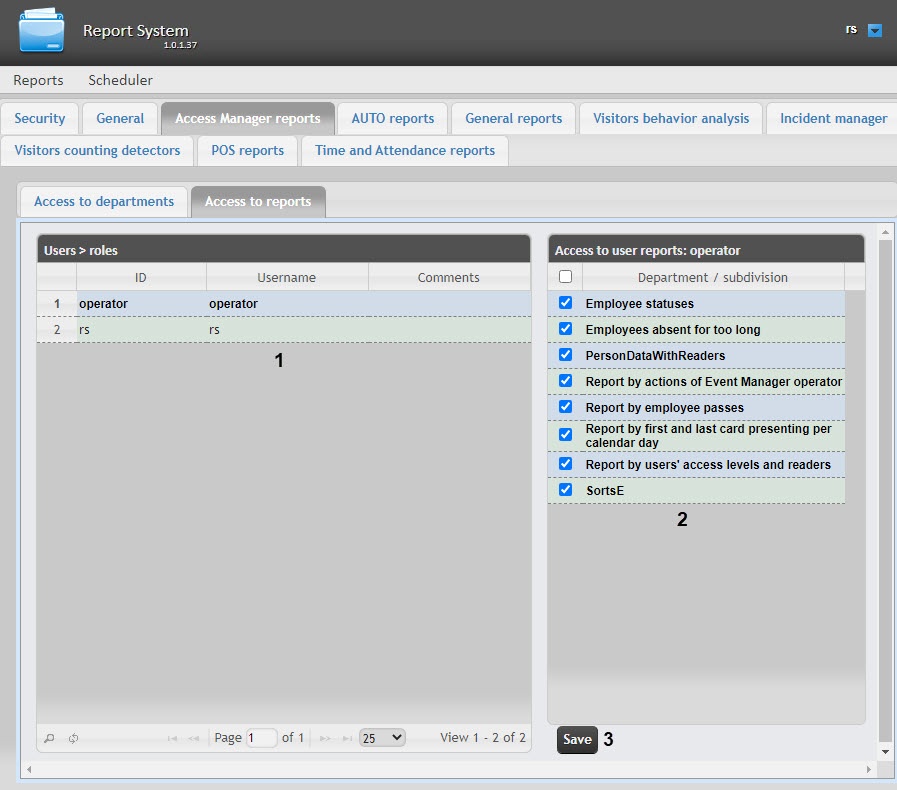Toggle select-all checkbox in reports header
Image resolution: width=897 pixels, height=790 pixels.
click(565, 277)
